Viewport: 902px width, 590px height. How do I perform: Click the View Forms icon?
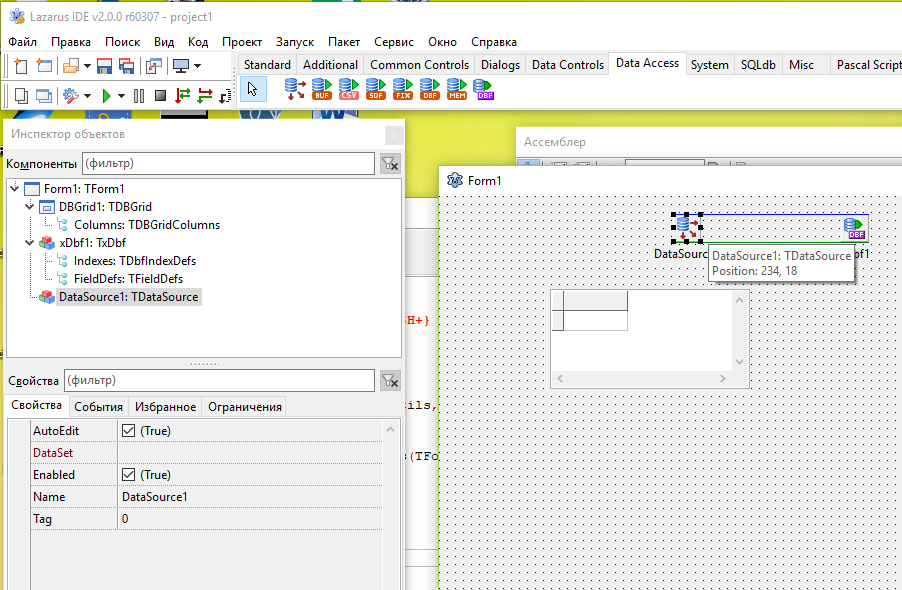[x=44, y=95]
